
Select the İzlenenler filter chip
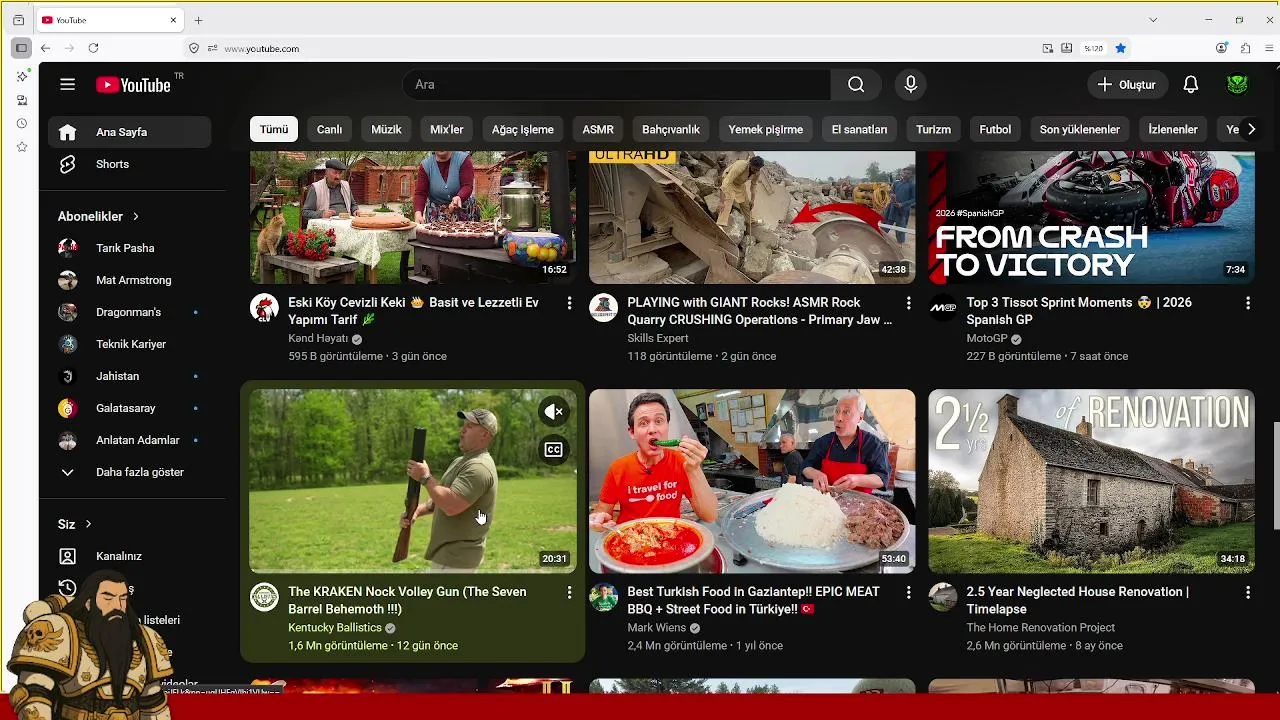pyautogui.click(x=1173, y=129)
